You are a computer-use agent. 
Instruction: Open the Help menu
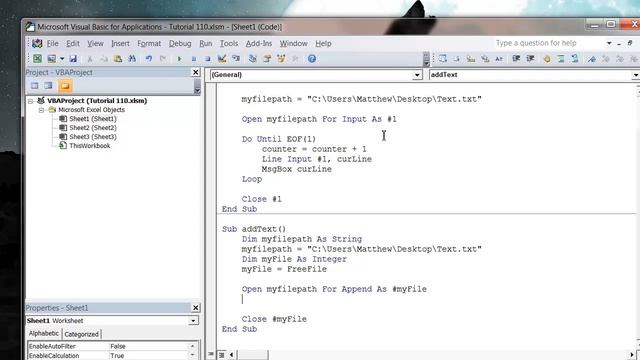323,43
